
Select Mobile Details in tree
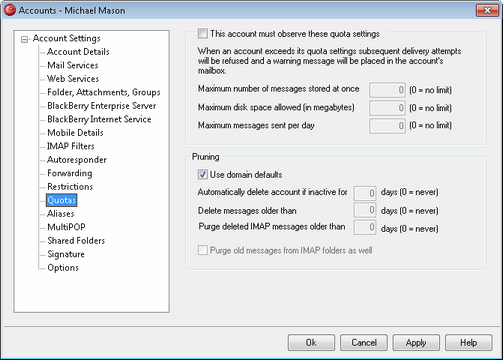[x=75, y=133]
